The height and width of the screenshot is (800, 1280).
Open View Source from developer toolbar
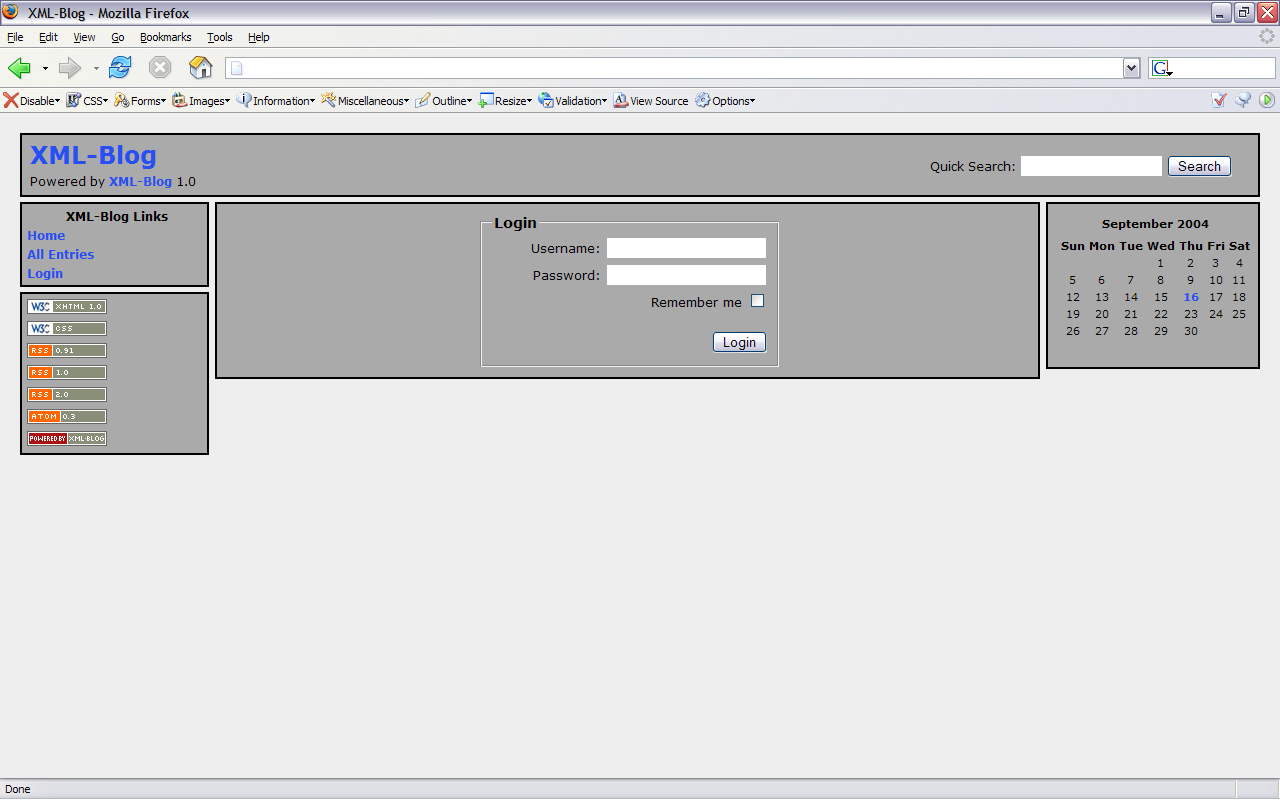click(651, 101)
